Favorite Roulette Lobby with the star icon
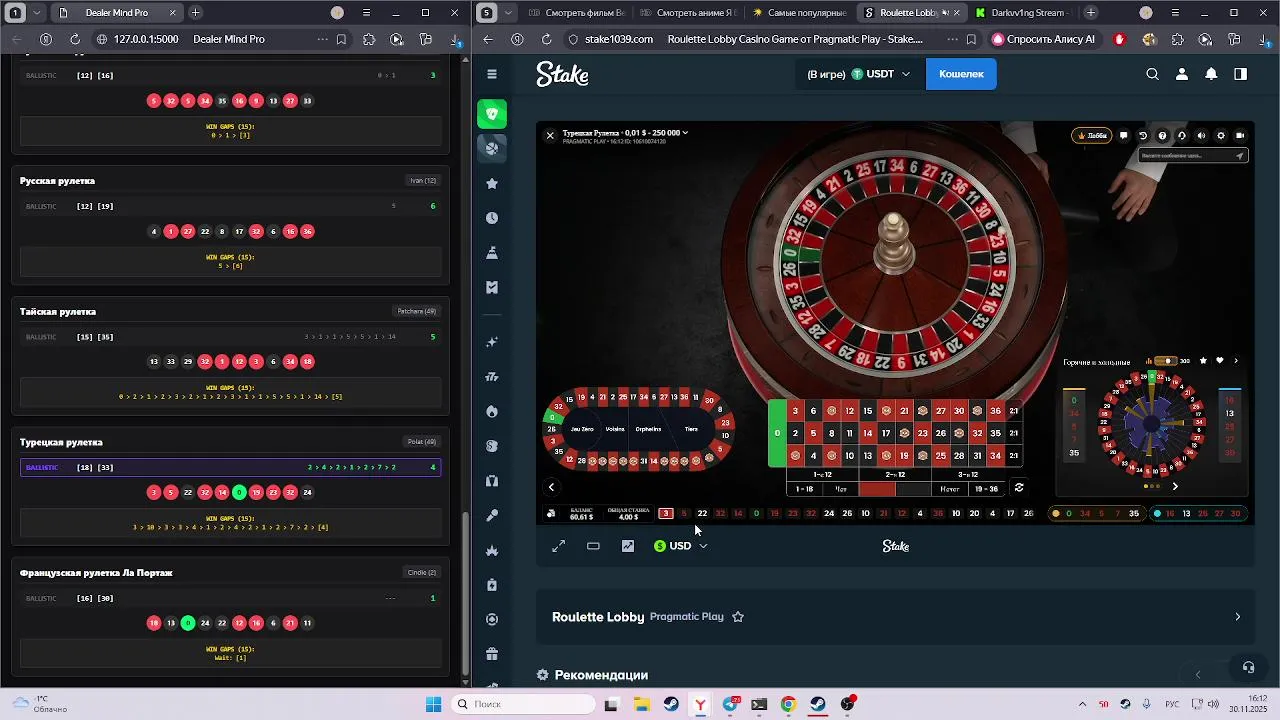 [738, 617]
